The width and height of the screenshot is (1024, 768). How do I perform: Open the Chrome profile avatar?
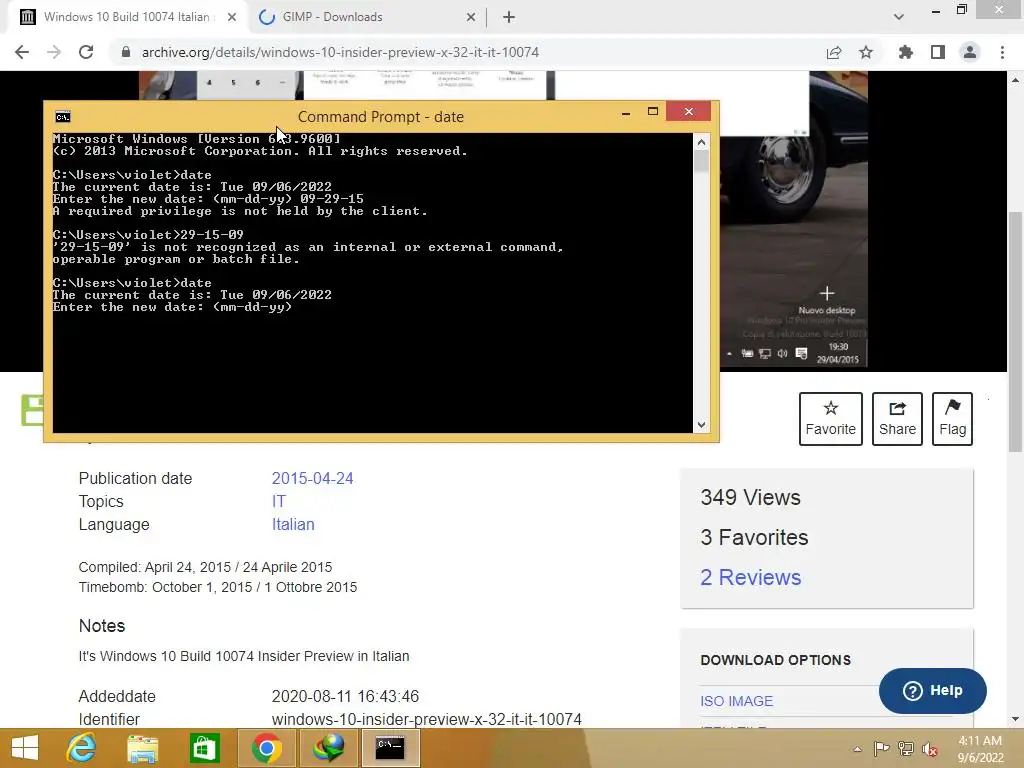click(970, 52)
